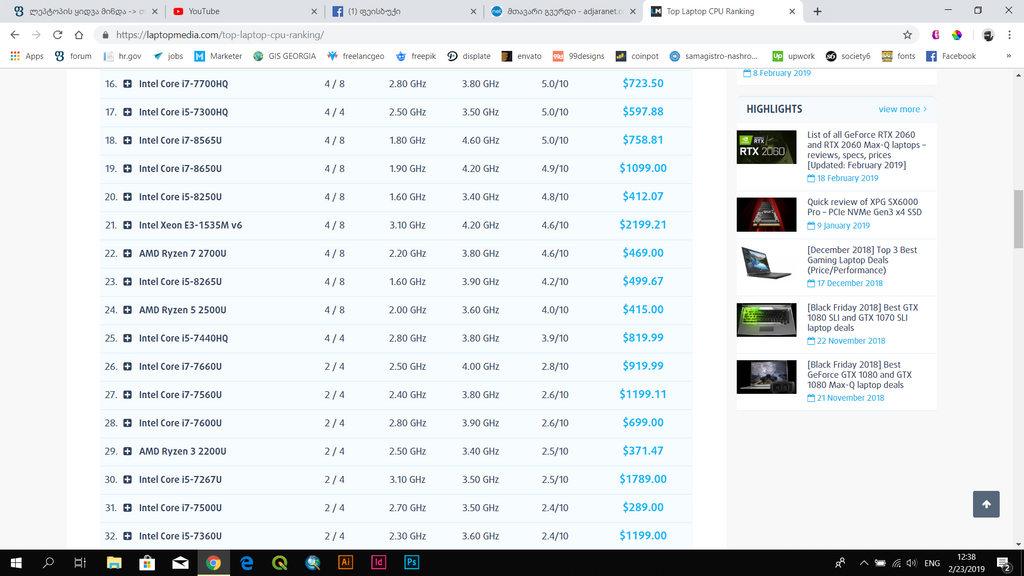Open the Windows Start menu
The image size is (1024, 576).
click(16, 562)
